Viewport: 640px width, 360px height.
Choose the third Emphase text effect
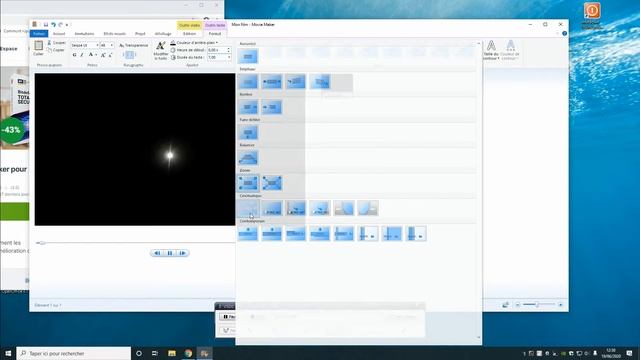[296, 82]
